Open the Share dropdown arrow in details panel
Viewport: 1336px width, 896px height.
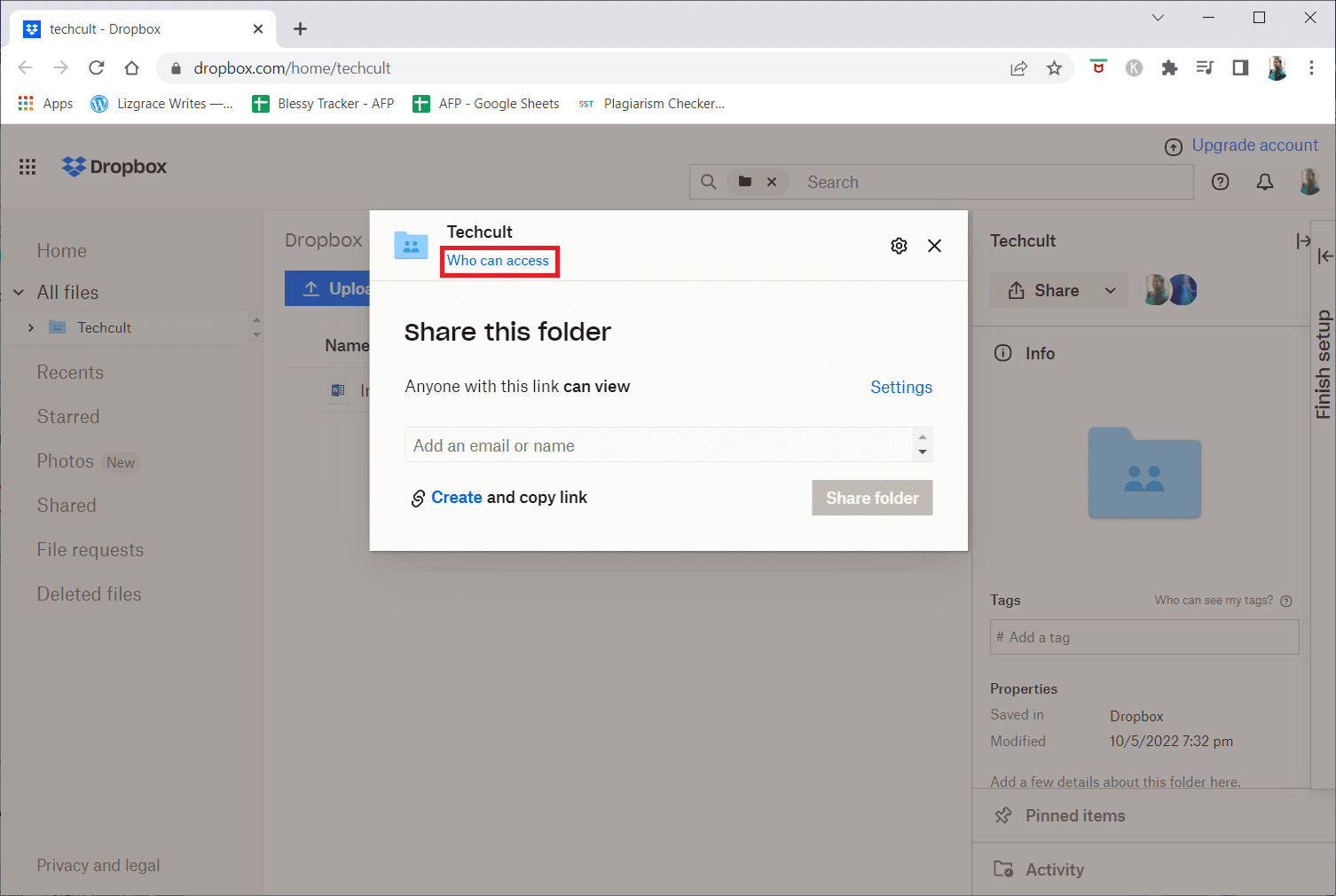tap(1111, 290)
